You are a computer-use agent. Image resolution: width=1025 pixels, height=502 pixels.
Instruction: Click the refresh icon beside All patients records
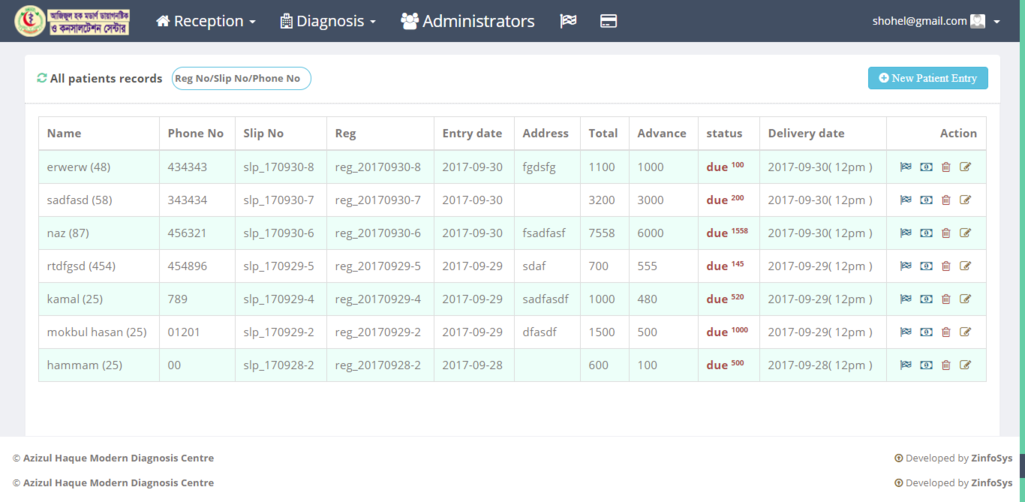pos(42,78)
